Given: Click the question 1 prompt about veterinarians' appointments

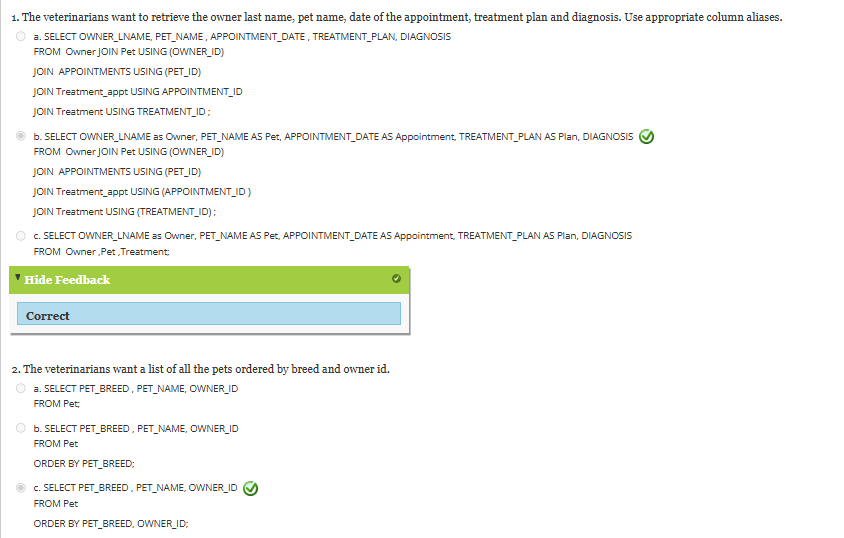Looking at the screenshot, I should click(x=397, y=18).
